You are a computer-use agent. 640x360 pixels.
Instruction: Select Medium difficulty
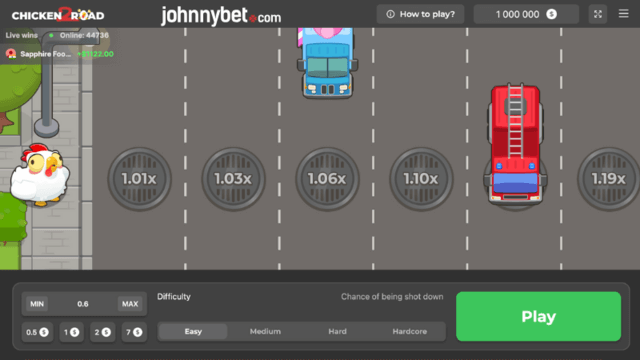tap(265, 331)
